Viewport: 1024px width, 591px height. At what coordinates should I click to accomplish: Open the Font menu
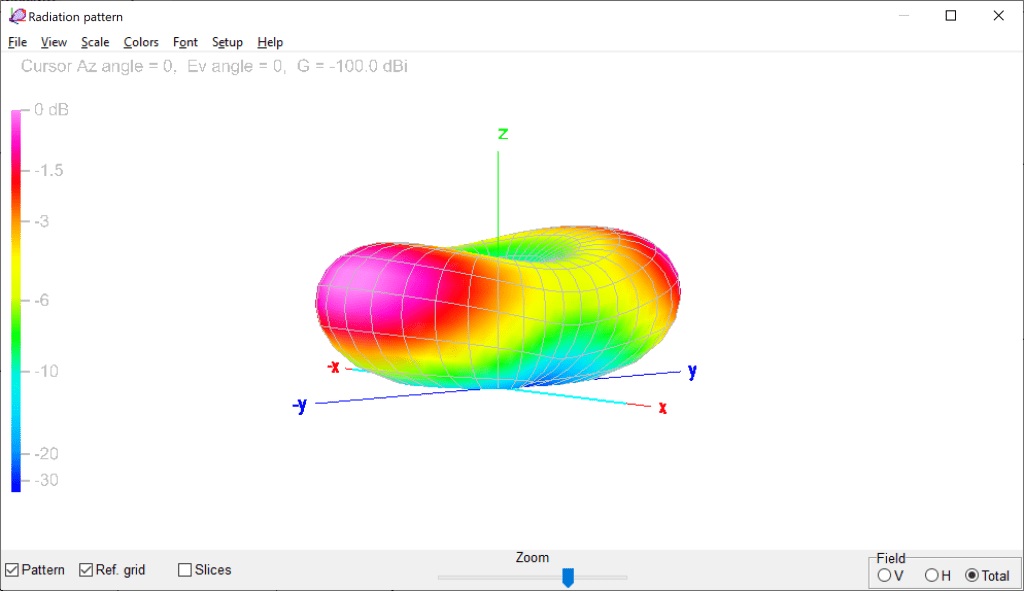pos(185,42)
